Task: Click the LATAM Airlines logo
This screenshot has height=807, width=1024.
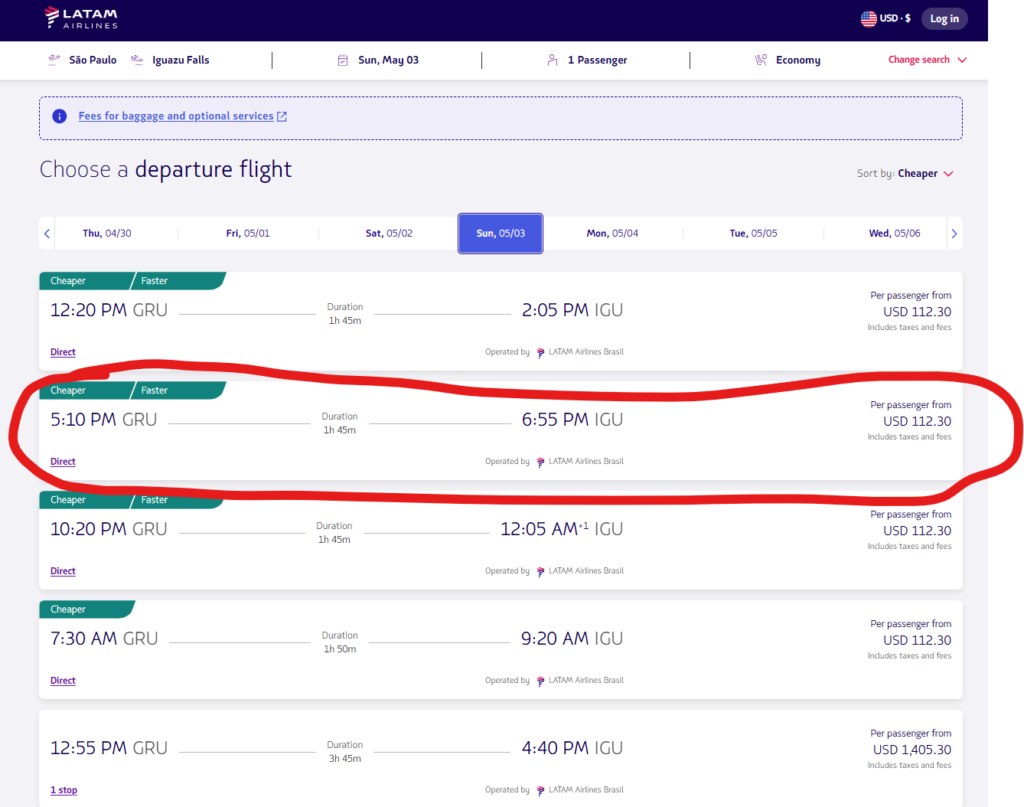Action: click(x=81, y=18)
